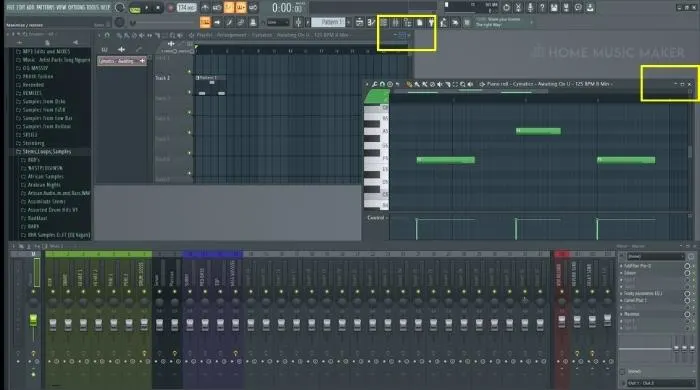700x390 pixels.
Task: Open the Line snap selector dropdown
Action: 277,22
